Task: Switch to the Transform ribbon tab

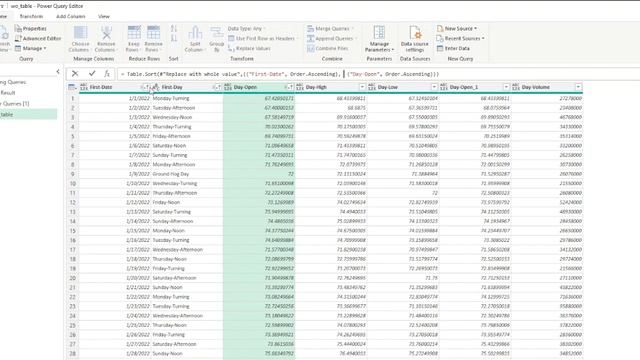Action: 31,16
